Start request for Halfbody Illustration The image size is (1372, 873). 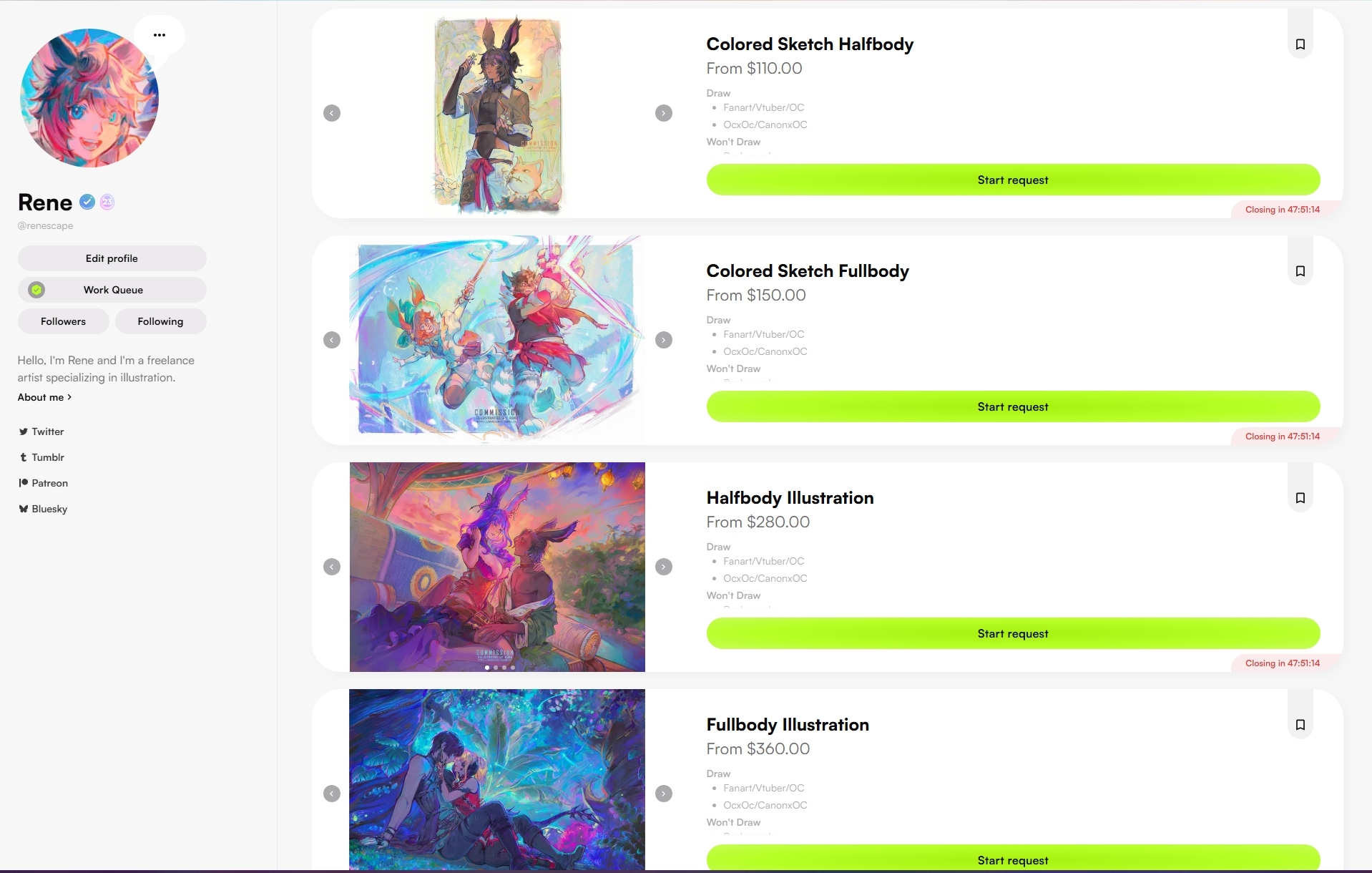[x=1013, y=633]
